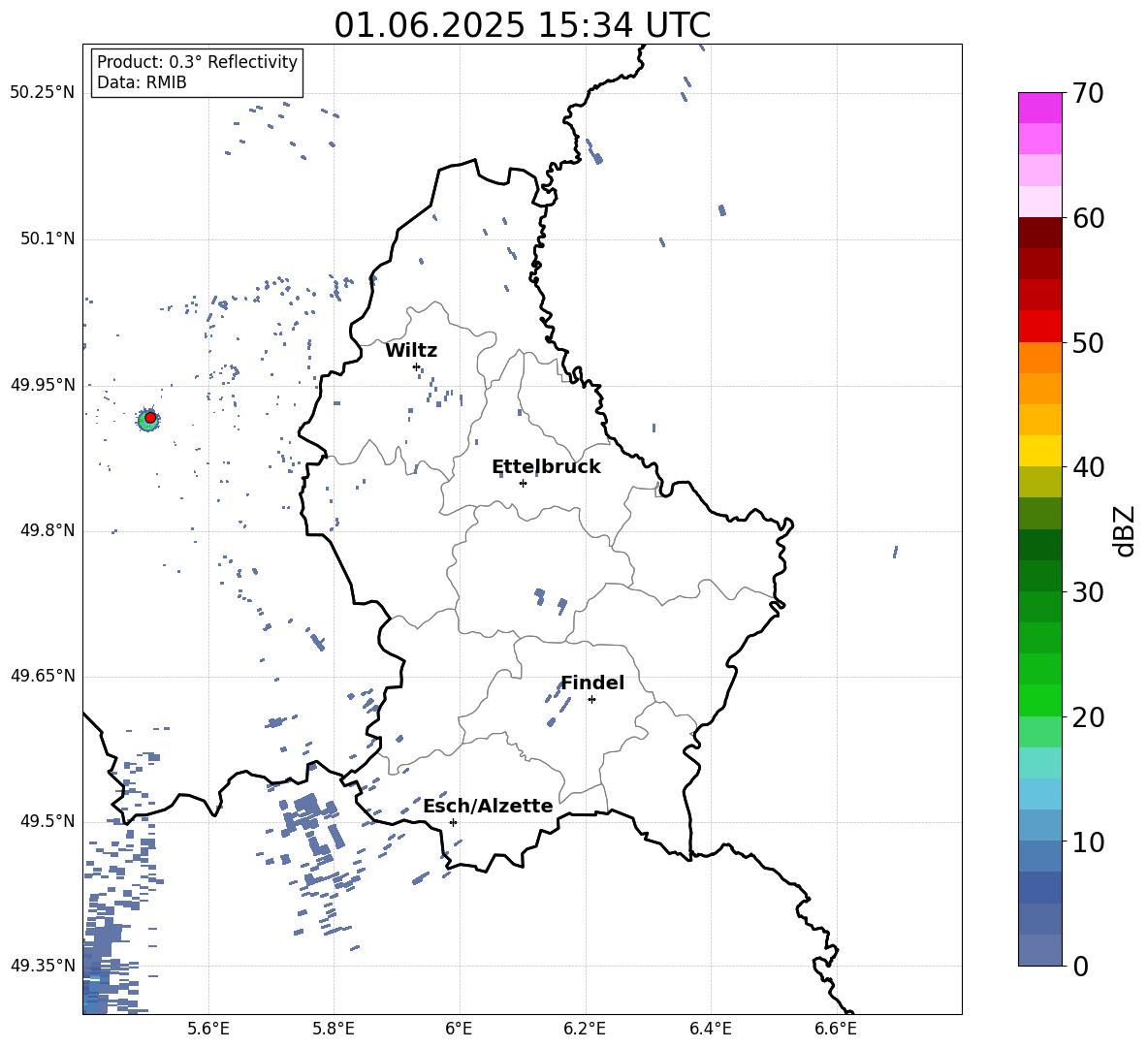Click the 49.95°N latitude label
Screen dimensions: 1148x1048
43,385
